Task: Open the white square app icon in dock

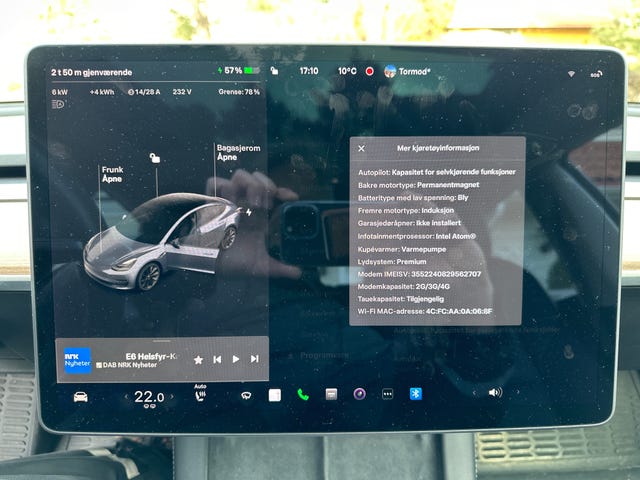Action: click(275, 395)
